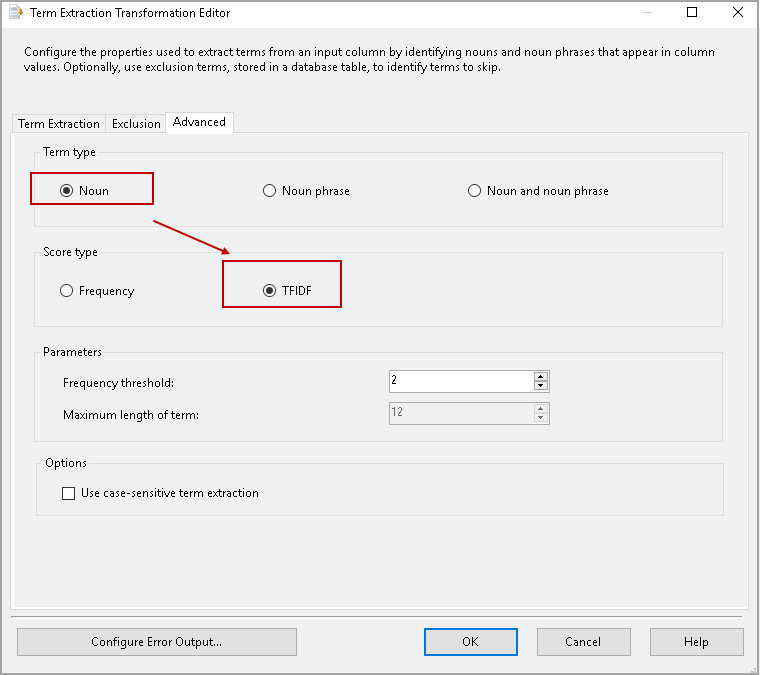Choose the Noun phrase radio button
This screenshot has width=760, height=675.
[x=269, y=191]
